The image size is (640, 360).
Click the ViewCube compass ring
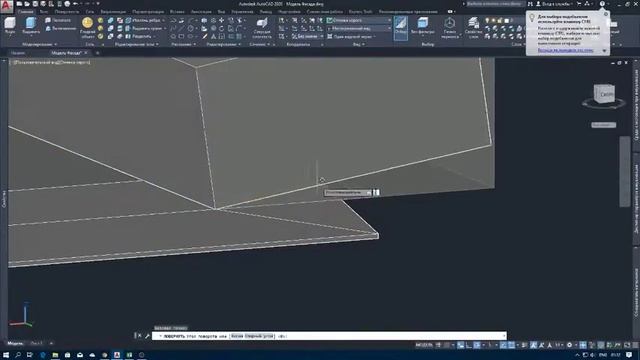(604, 104)
